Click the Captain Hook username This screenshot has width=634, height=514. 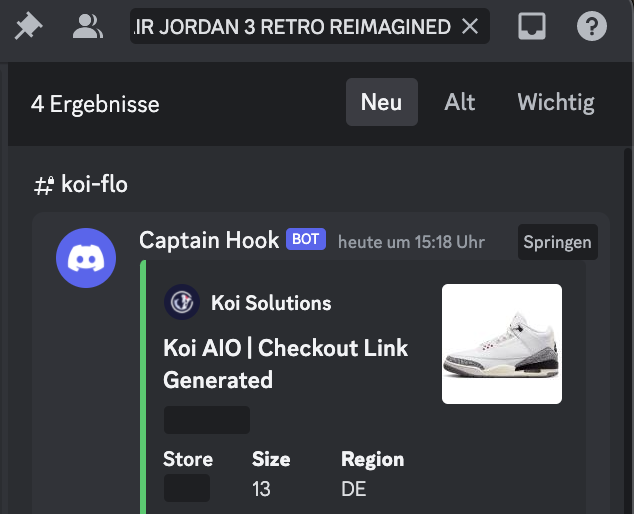209,240
